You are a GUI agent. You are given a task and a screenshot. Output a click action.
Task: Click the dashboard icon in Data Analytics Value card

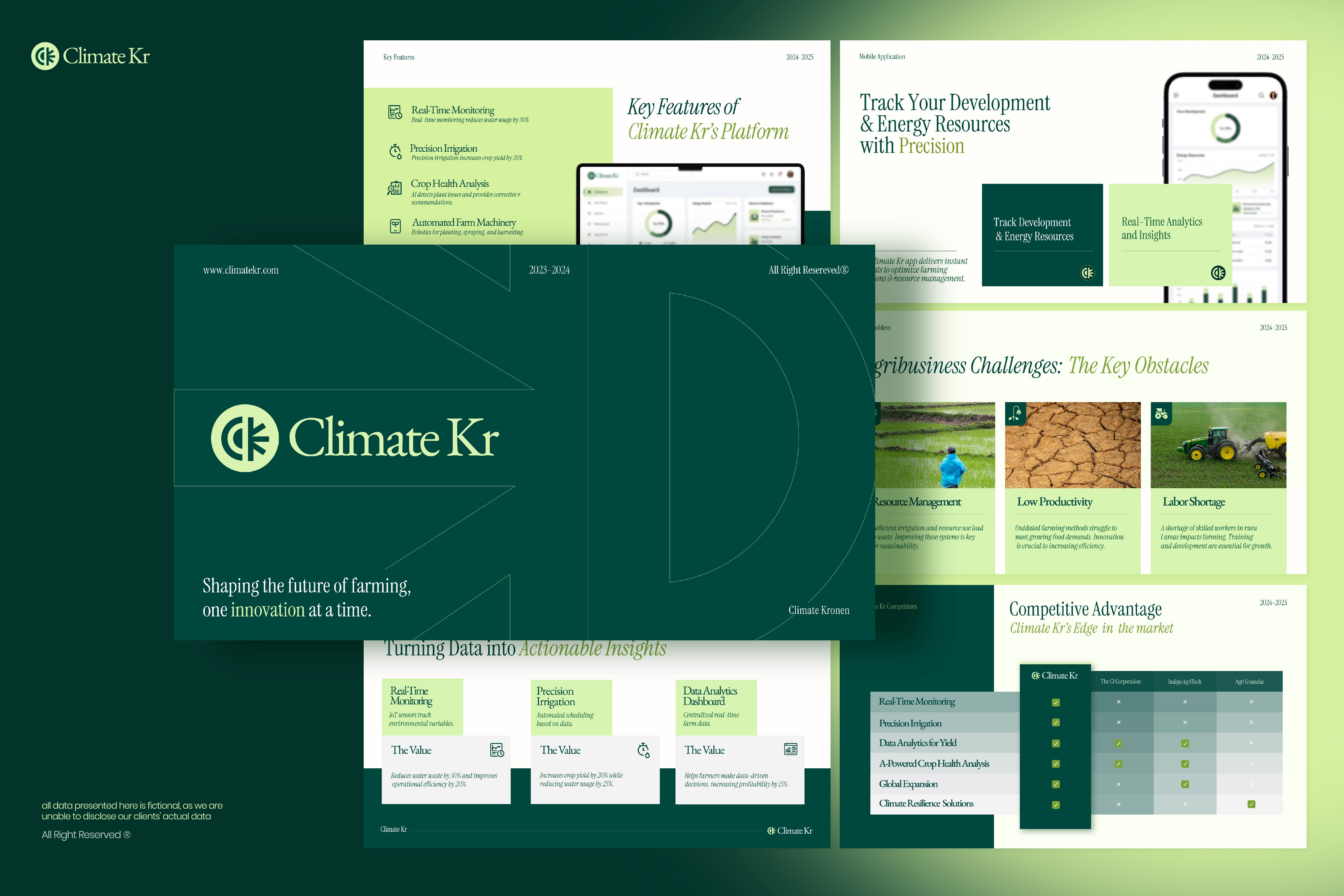pyautogui.click(x=790, y=749)
